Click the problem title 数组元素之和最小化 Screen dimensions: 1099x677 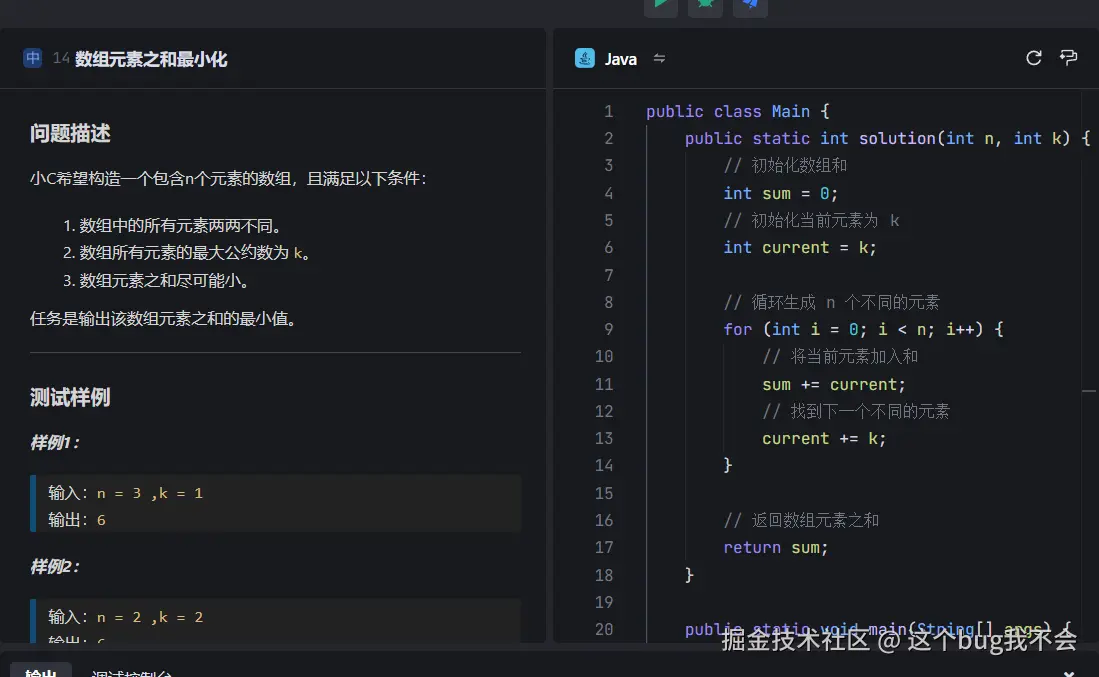pos(149,59)
